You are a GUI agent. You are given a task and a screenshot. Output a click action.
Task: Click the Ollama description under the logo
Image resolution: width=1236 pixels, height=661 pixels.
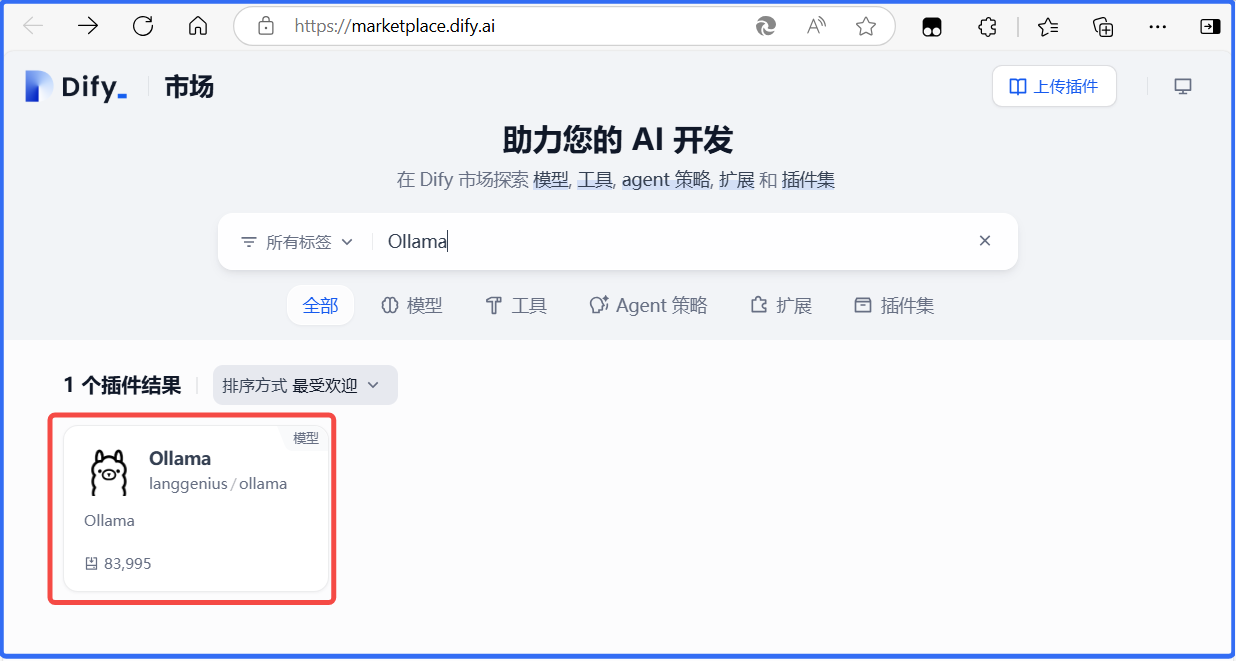[x=109, y=520]
